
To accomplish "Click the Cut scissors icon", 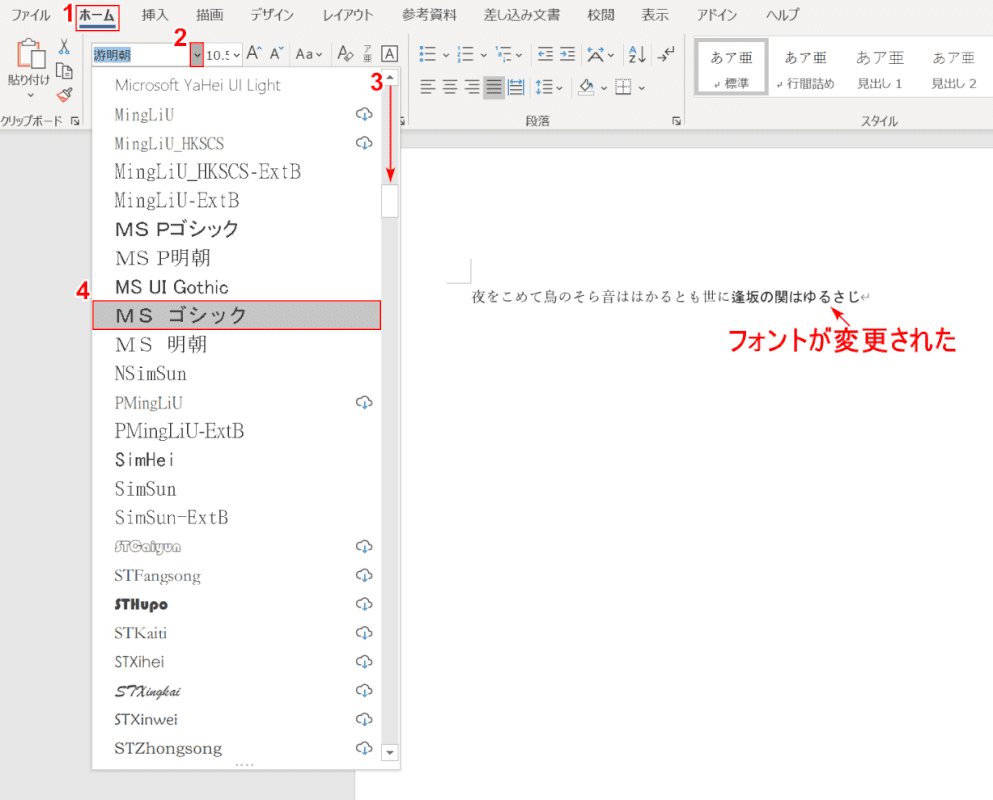I will point(64,46).
